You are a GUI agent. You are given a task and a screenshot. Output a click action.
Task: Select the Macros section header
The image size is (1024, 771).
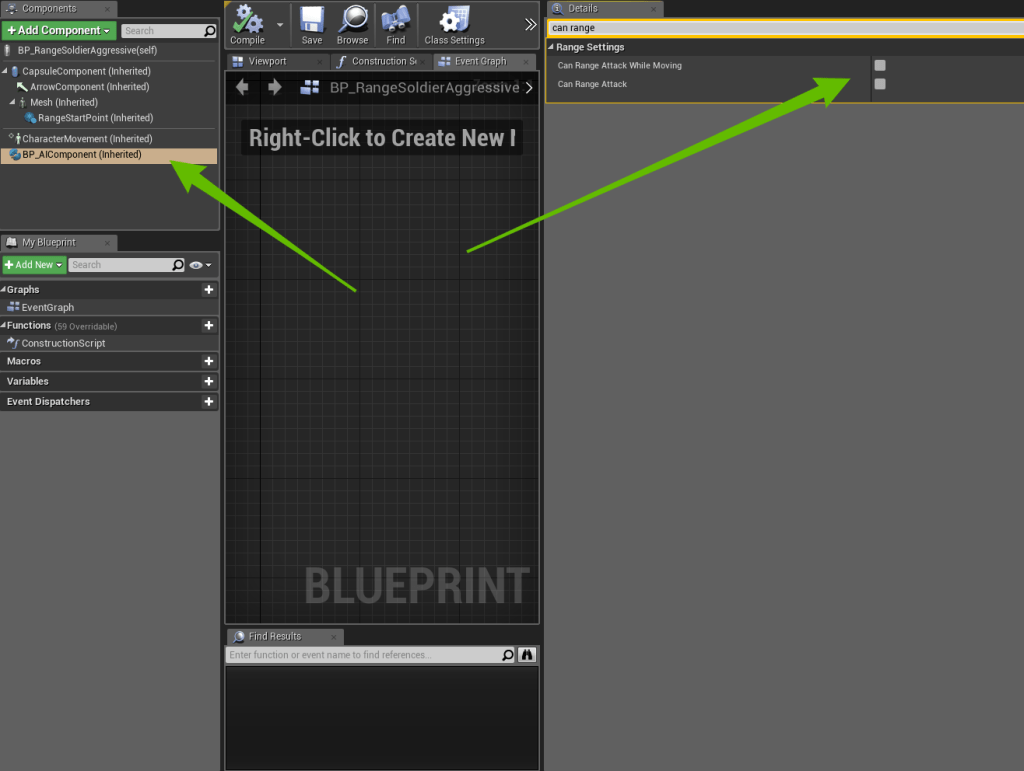(x=24, y=361)
